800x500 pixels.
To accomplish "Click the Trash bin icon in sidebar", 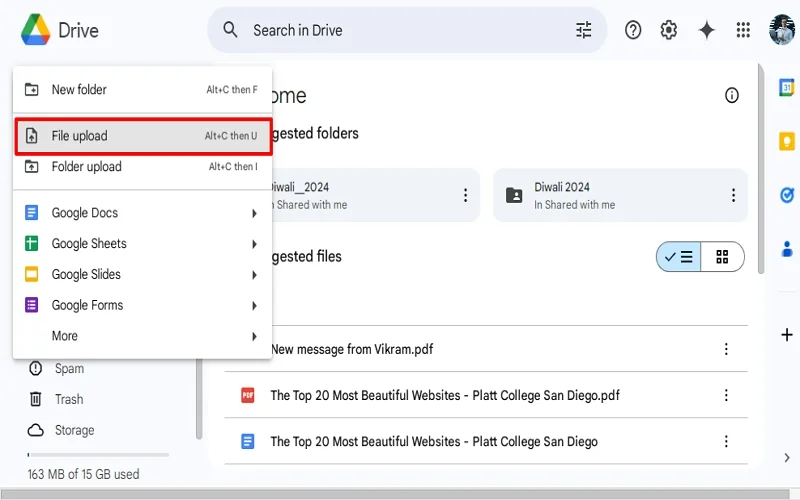I will pos(35,399).
